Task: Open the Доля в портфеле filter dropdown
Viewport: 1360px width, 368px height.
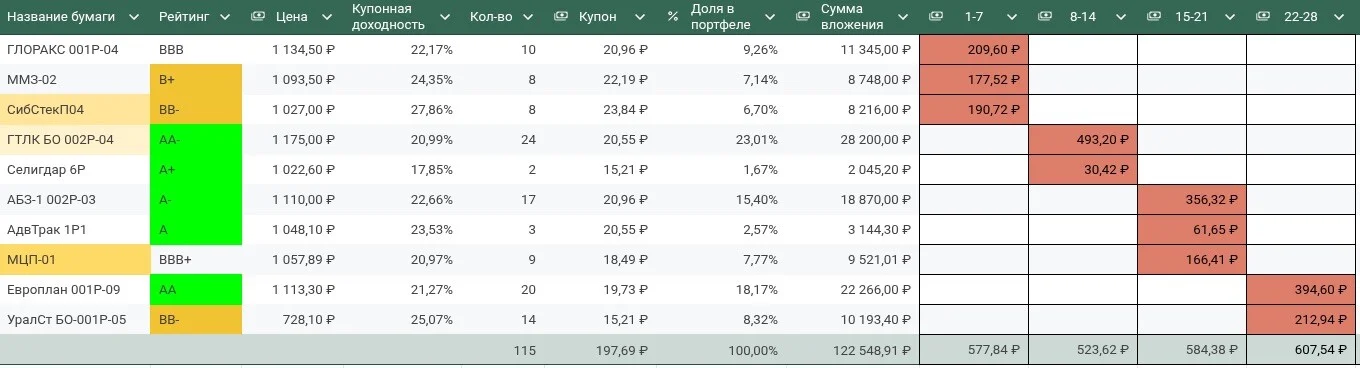Action: 771,17
